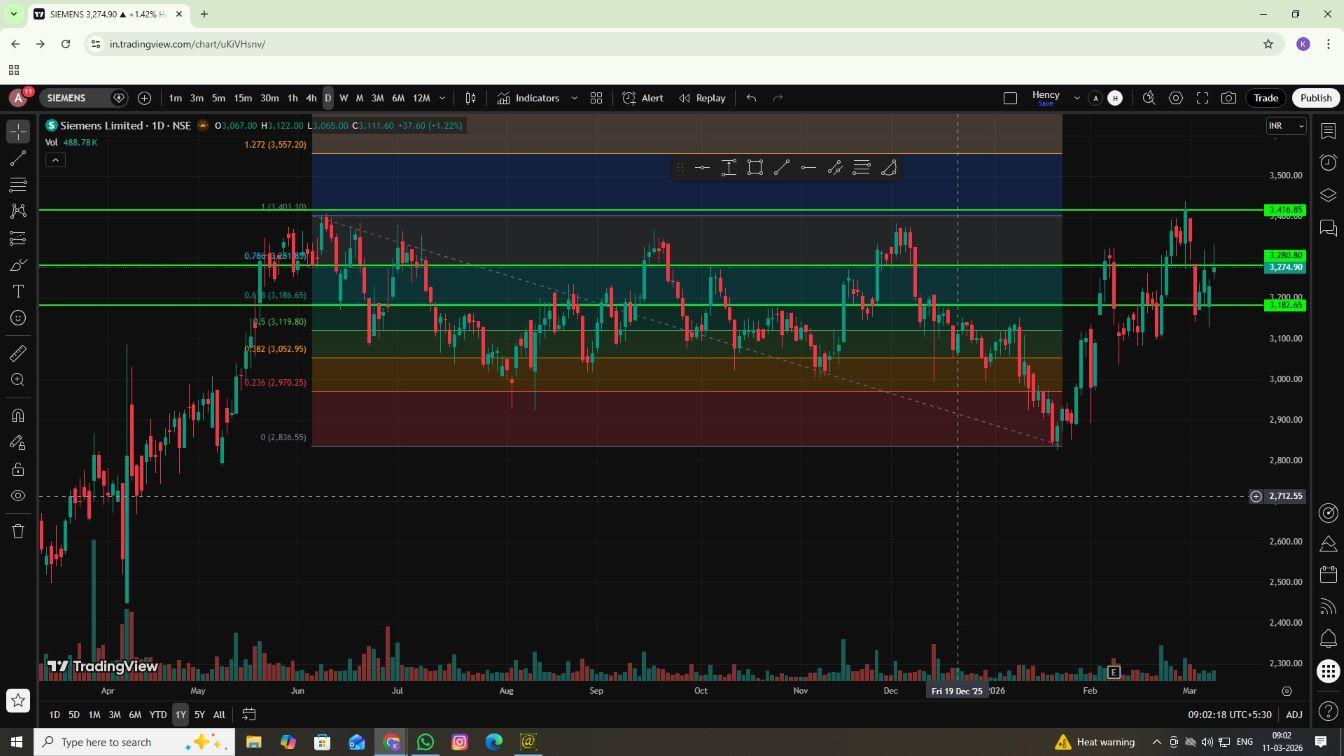Click the Publish button
The width and height of the screenshot is (1344, 756).
(x=1315, y=98)
